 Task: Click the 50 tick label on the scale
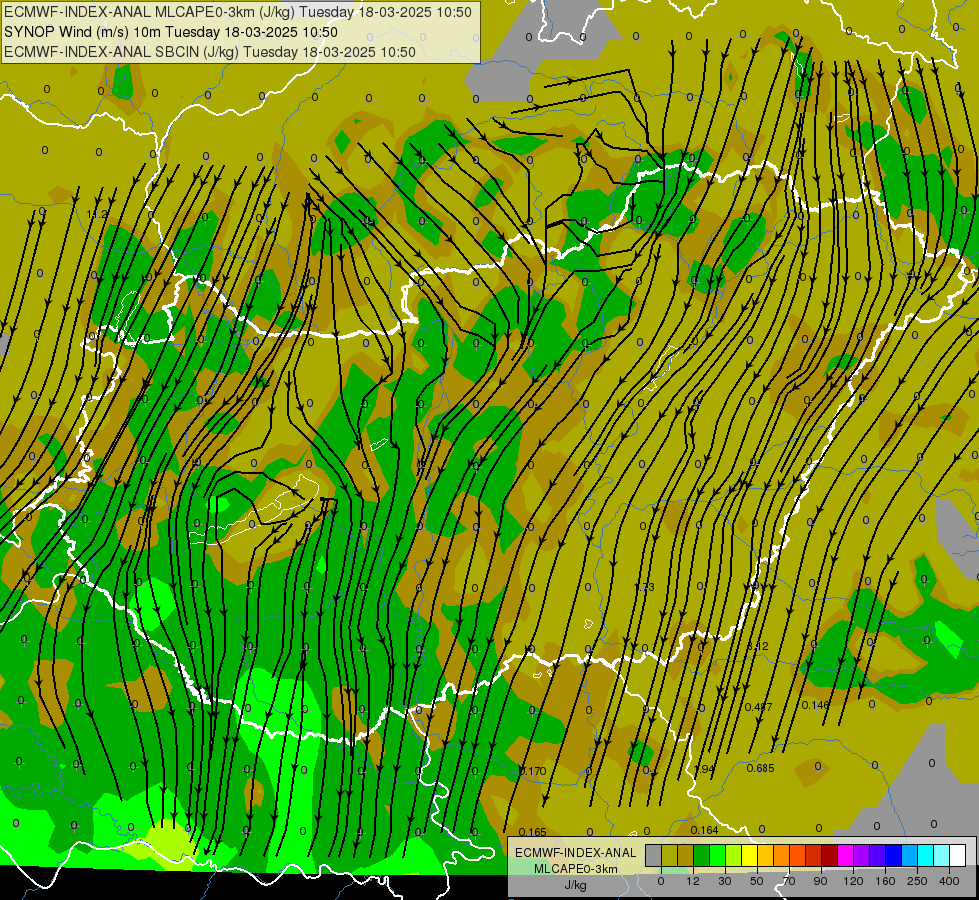(x=757, y=881)
